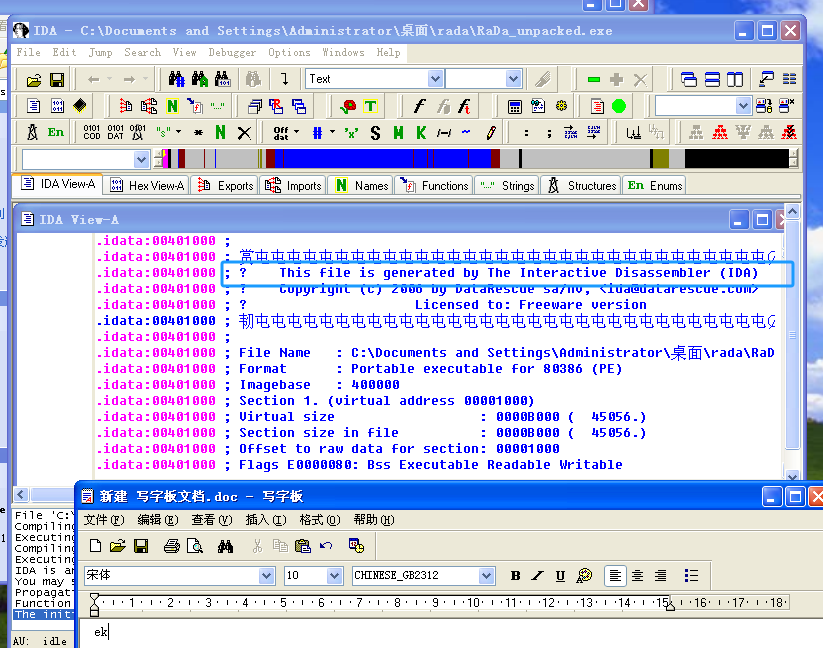Toggle align left in WordPad

615,576
